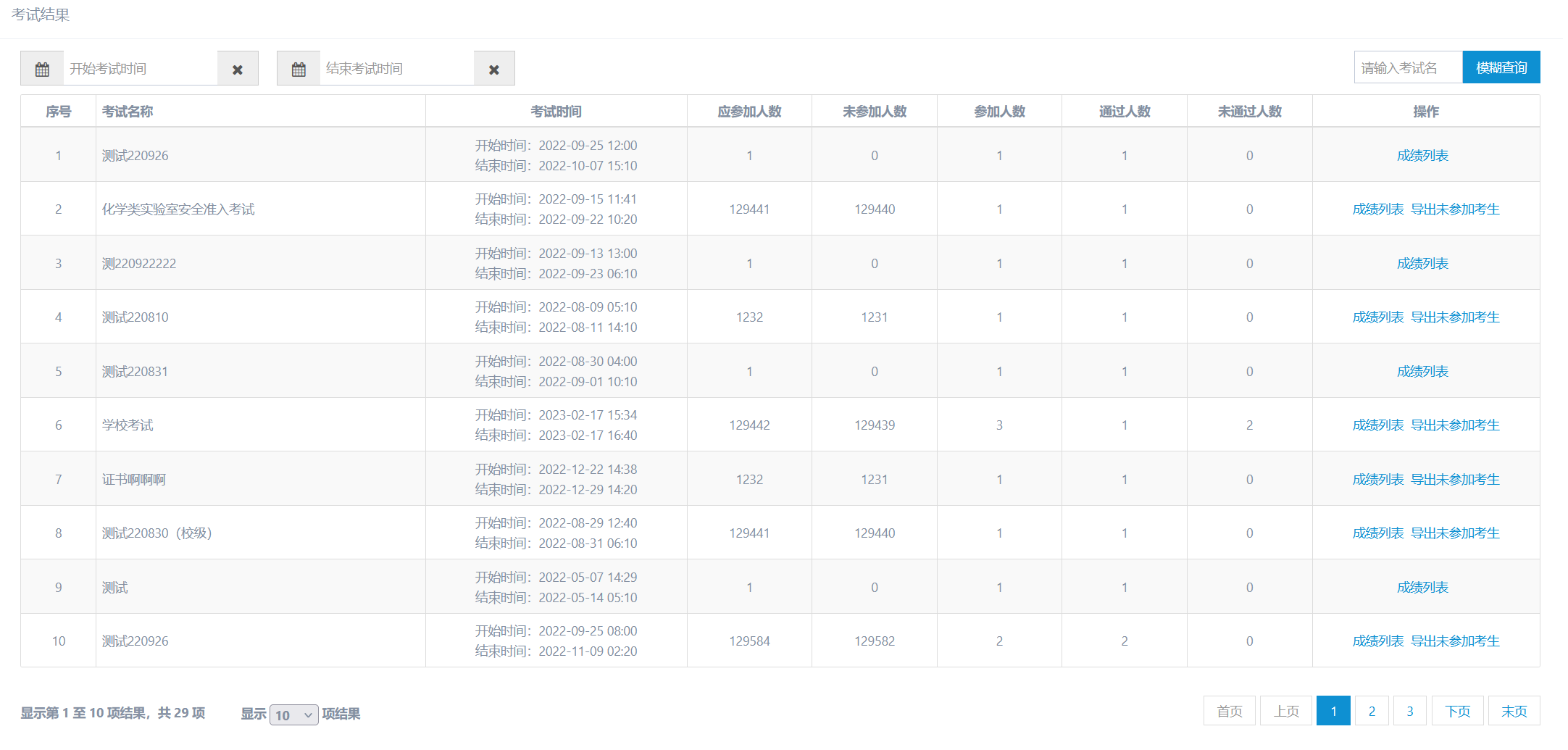The height and width of the screenshot is (750, 1568).
Task: Export 导出未参加考生 for 证书啊啊啊
Action: [x=1455, y=479]
